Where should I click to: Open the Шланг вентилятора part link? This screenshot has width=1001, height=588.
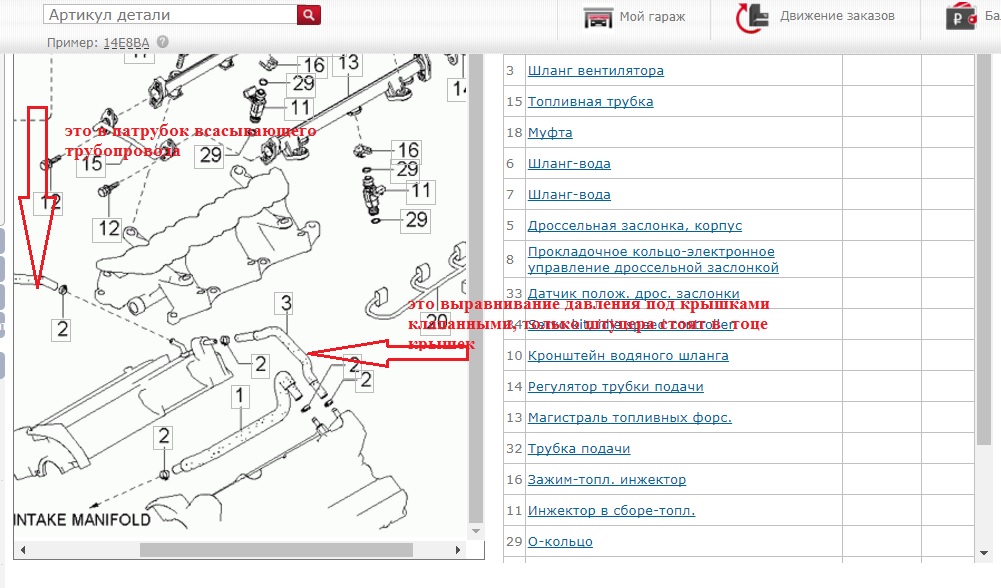[x=595, y=71]
